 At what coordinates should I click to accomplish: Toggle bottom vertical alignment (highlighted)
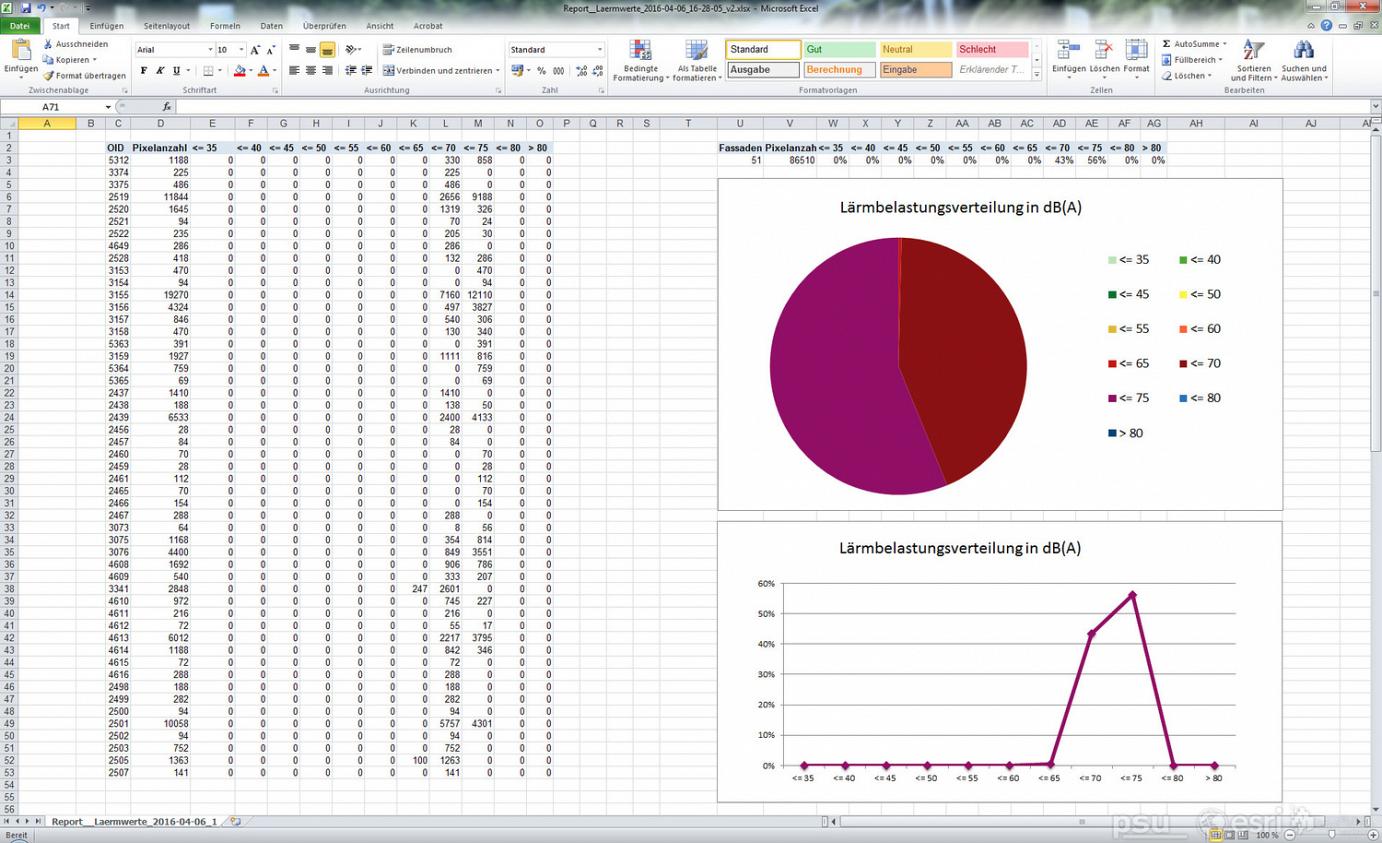pyautogui.click(x=327, y=49)
